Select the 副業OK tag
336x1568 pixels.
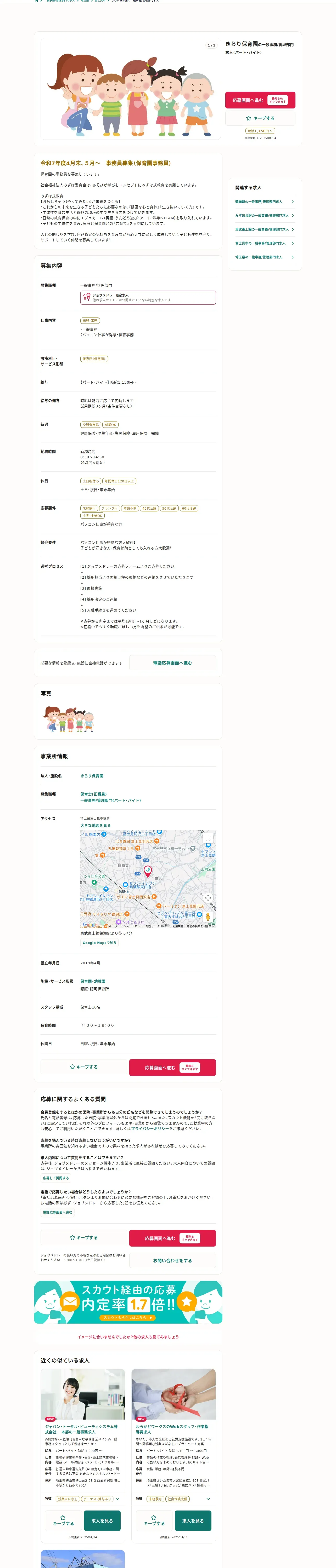110,425
